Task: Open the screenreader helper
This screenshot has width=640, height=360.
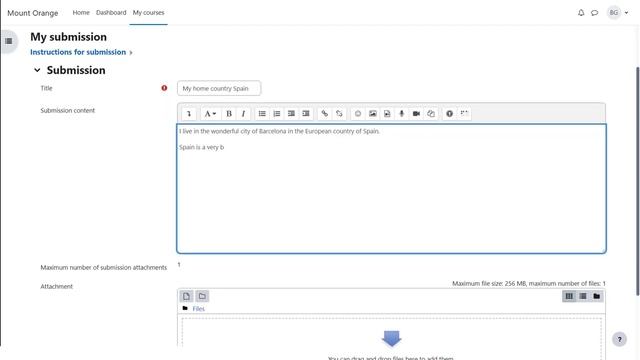Action: [x=464, y=113]
